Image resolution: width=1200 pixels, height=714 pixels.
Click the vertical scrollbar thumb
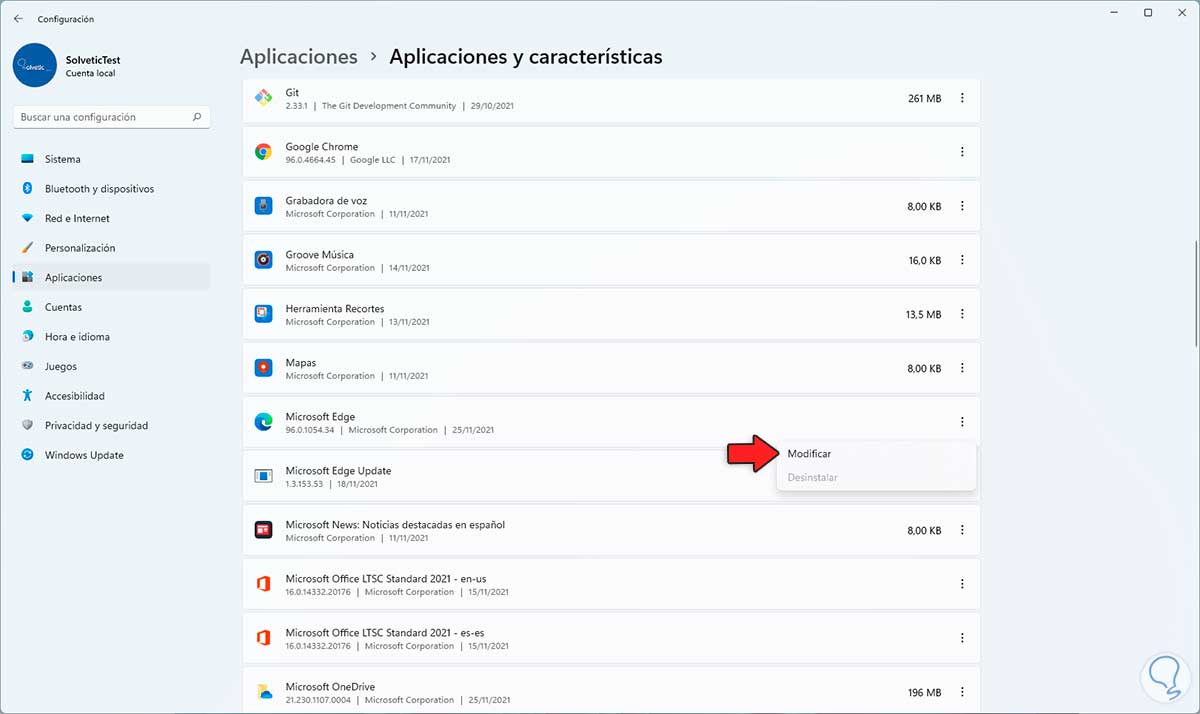pos(1195,293)
